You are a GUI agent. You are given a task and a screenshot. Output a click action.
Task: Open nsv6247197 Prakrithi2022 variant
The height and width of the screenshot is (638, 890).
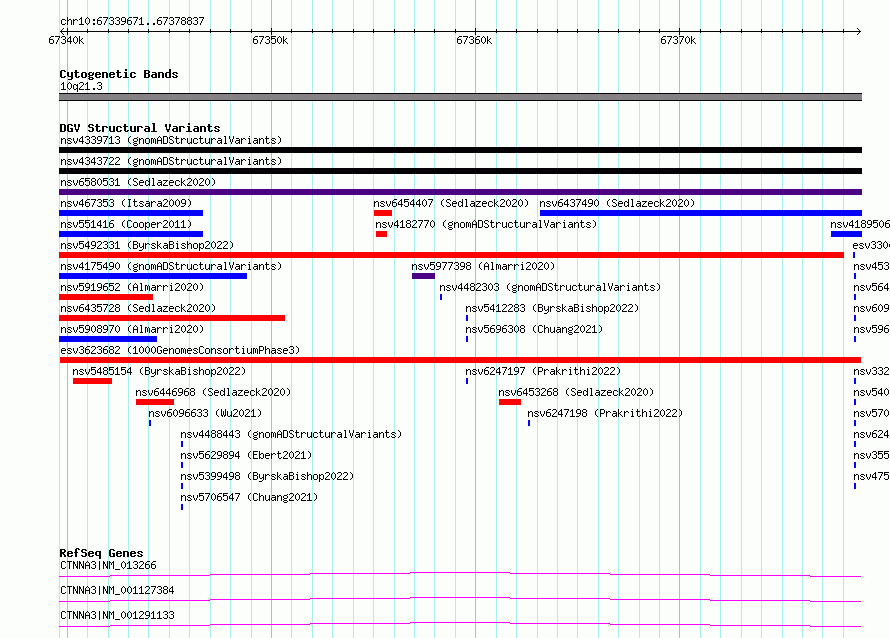(543, 371)
